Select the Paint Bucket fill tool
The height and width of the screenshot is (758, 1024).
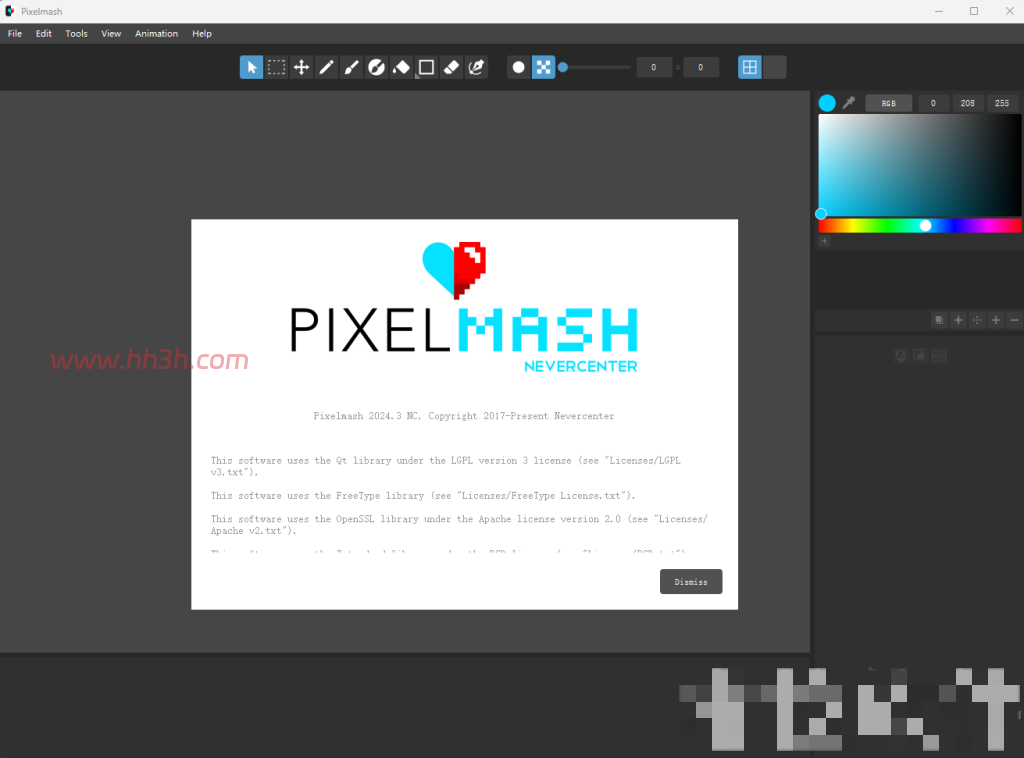(401, 67)
